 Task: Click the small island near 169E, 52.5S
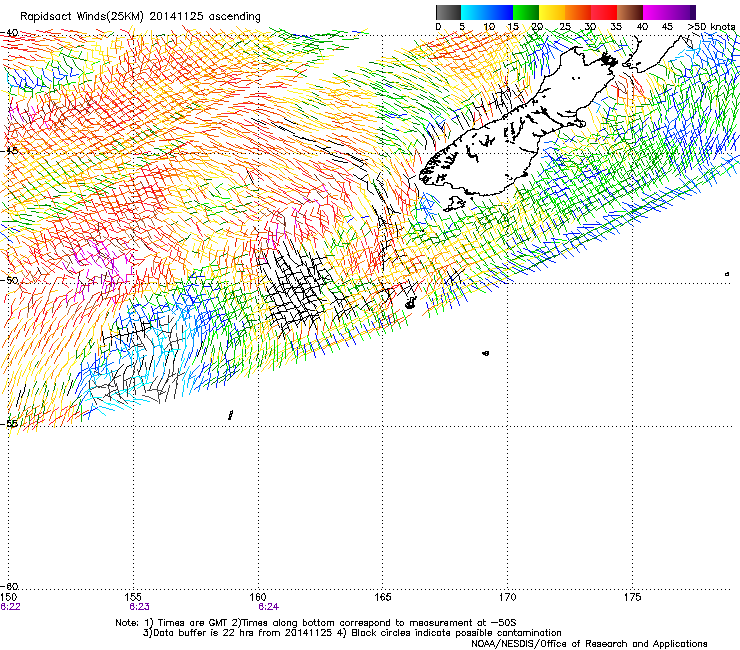coord(486,353)
